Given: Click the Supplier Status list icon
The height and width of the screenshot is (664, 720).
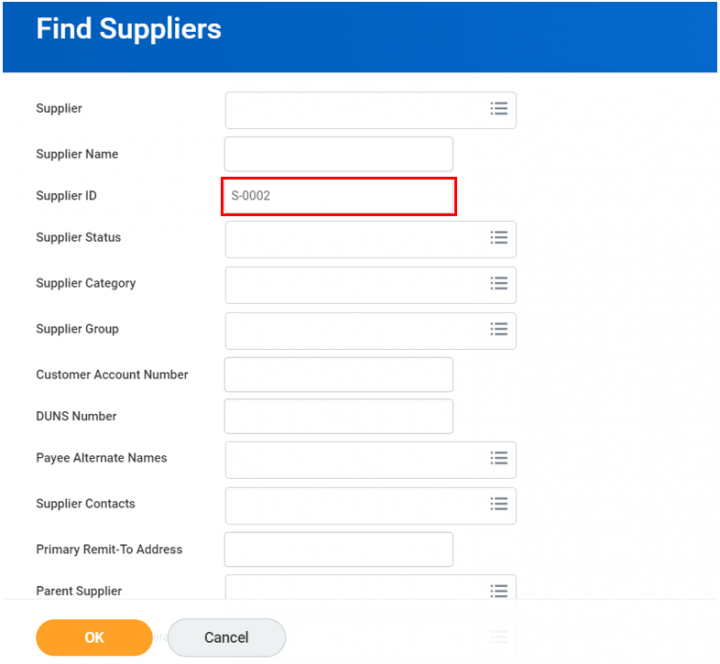Looking at the screenshot, I should [499, 238].
